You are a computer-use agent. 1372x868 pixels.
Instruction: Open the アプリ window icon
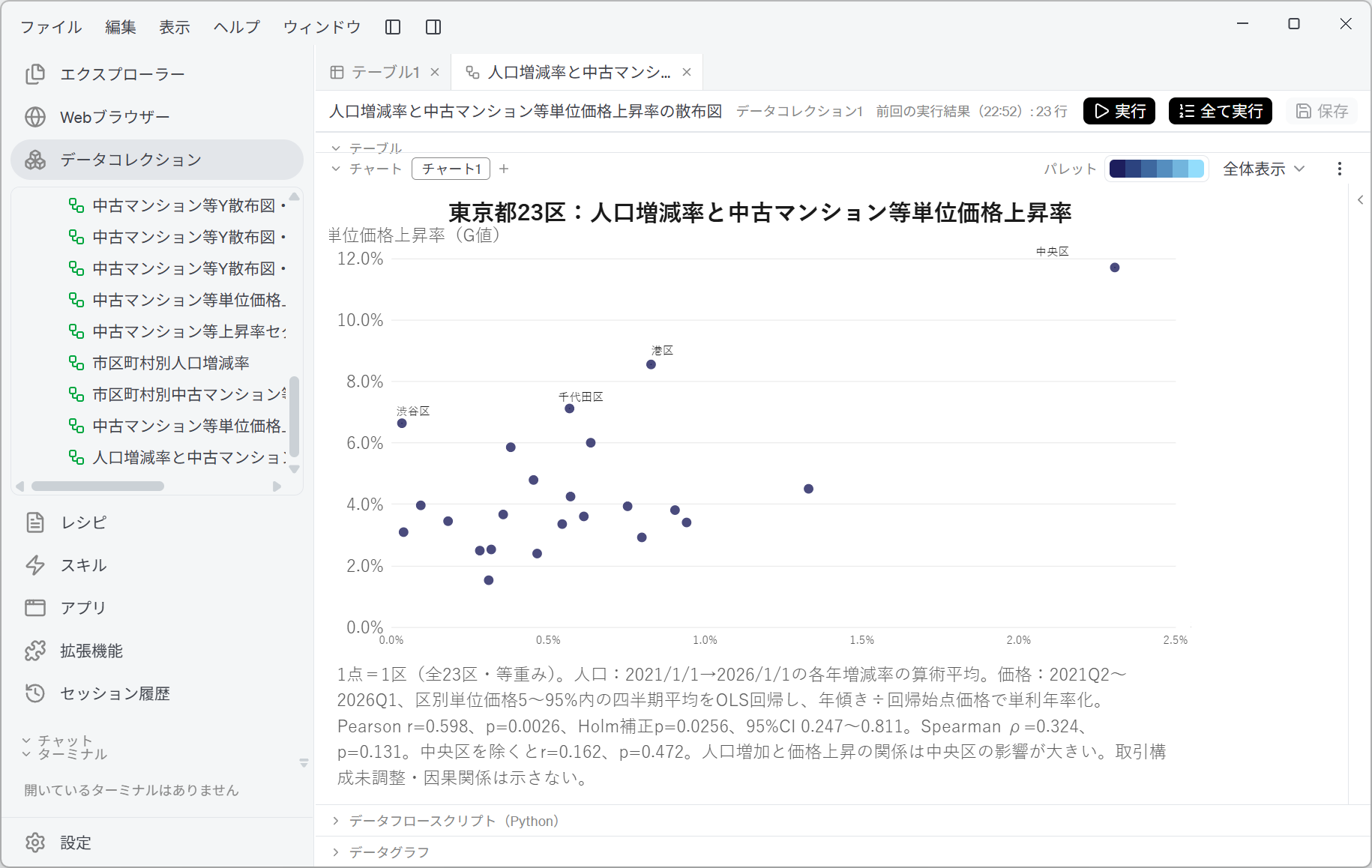(x=35, y=608)
